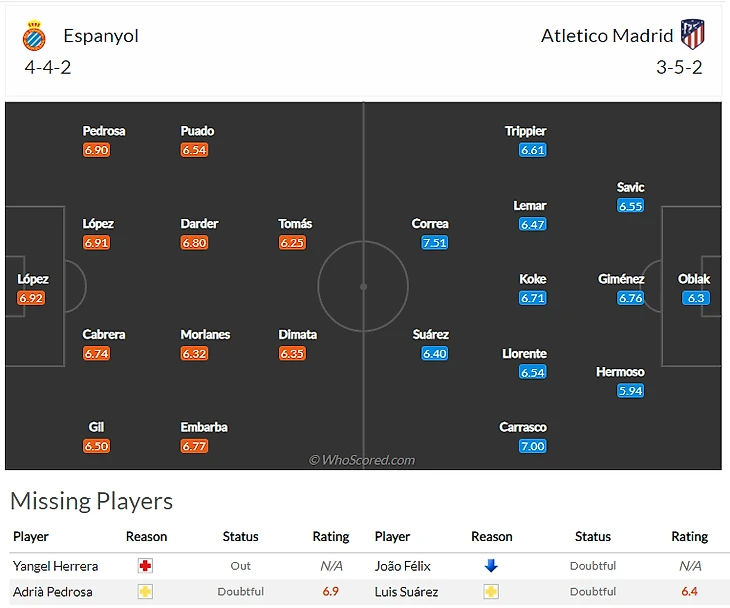Screen dimensions: 730x608
Task: Click Adrià Pedrosa's yellow injury icon
Action: [146, 592]
